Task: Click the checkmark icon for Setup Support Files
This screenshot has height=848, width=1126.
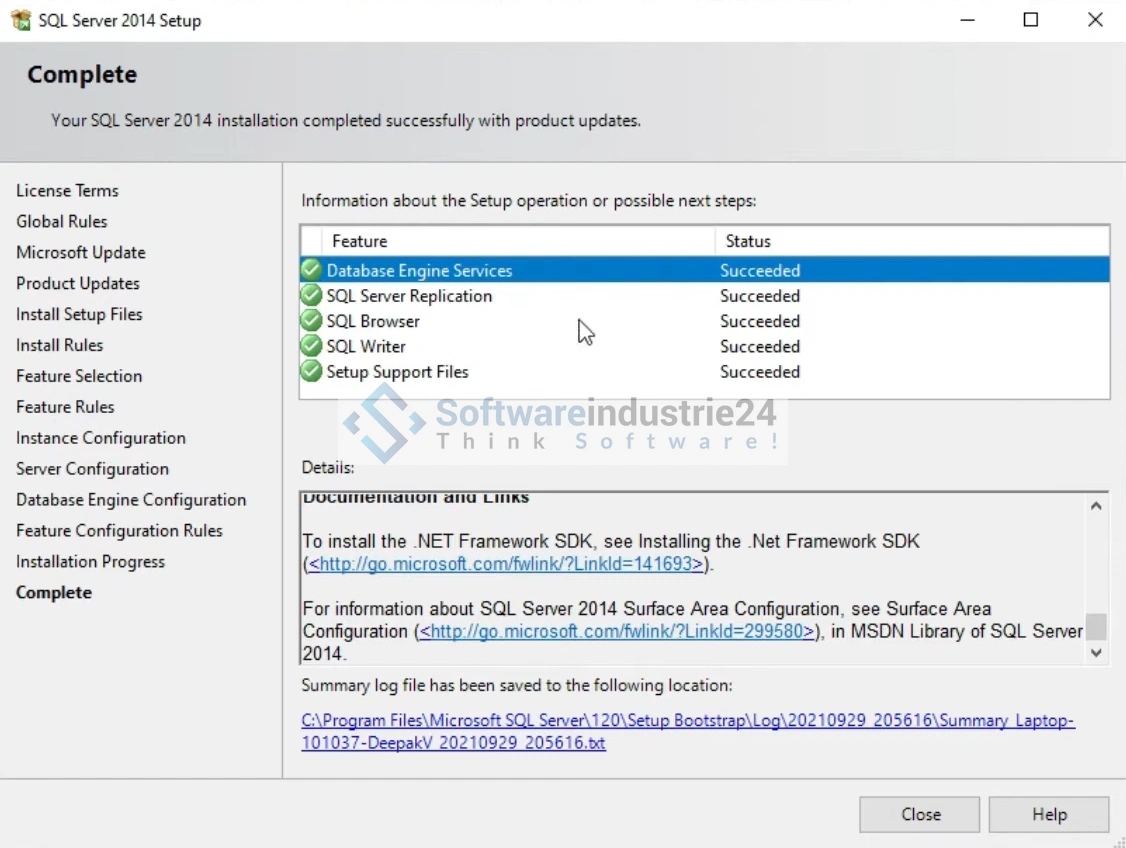Action: click(312, 372)
